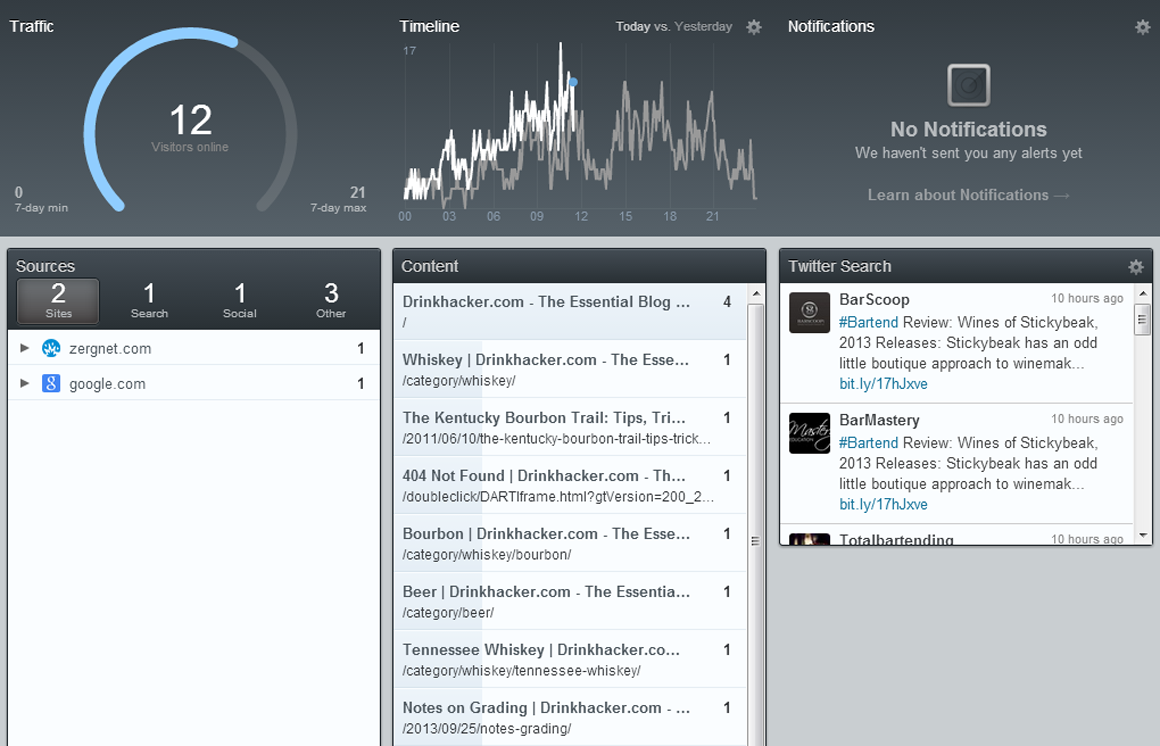Open the BarScoop username
The image size is (1160, 746).
point(874,300)
